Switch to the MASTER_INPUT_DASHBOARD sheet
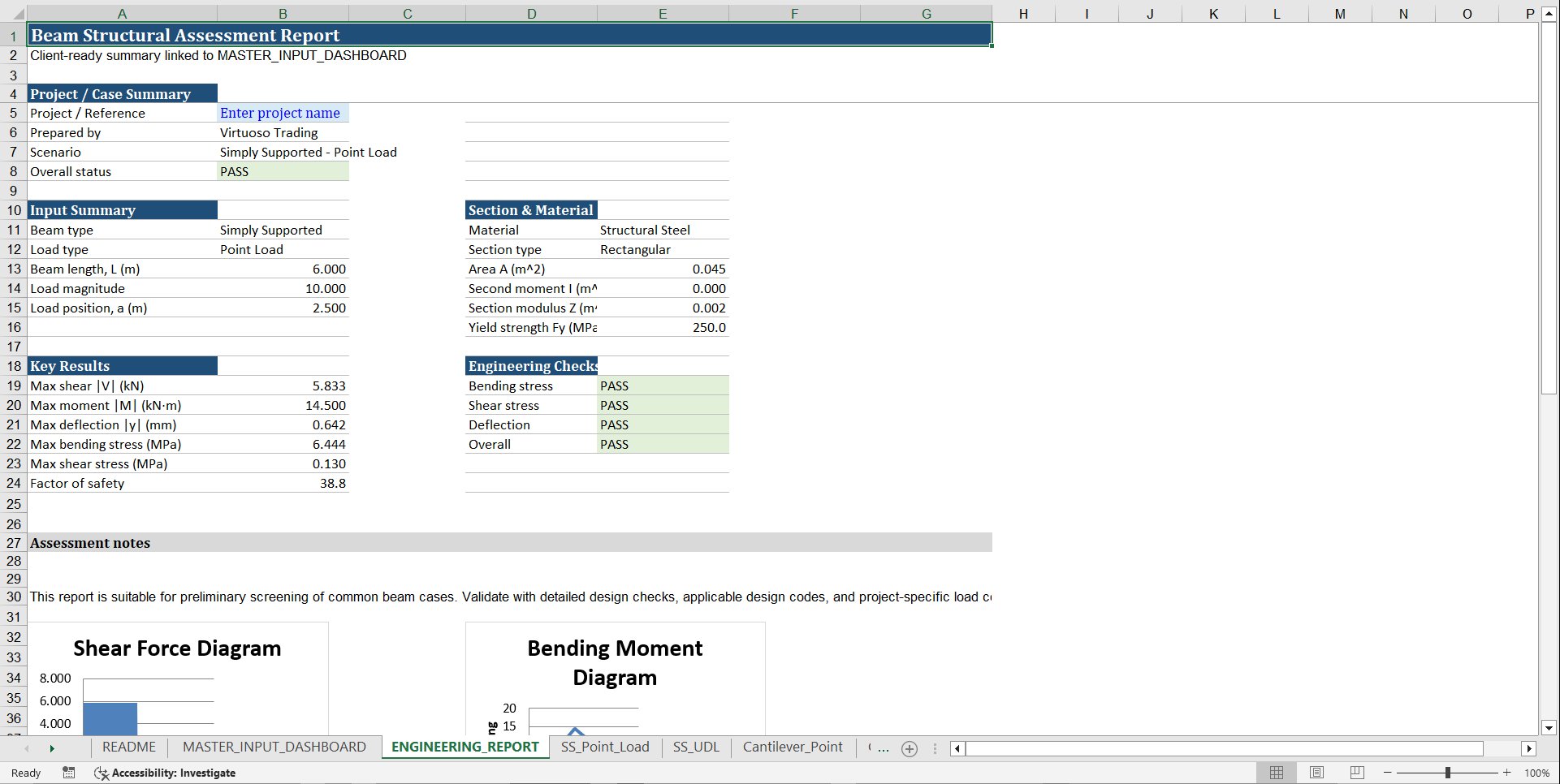Image resolution: width=1560 pixels, height=784 pixels. [274, 747]
